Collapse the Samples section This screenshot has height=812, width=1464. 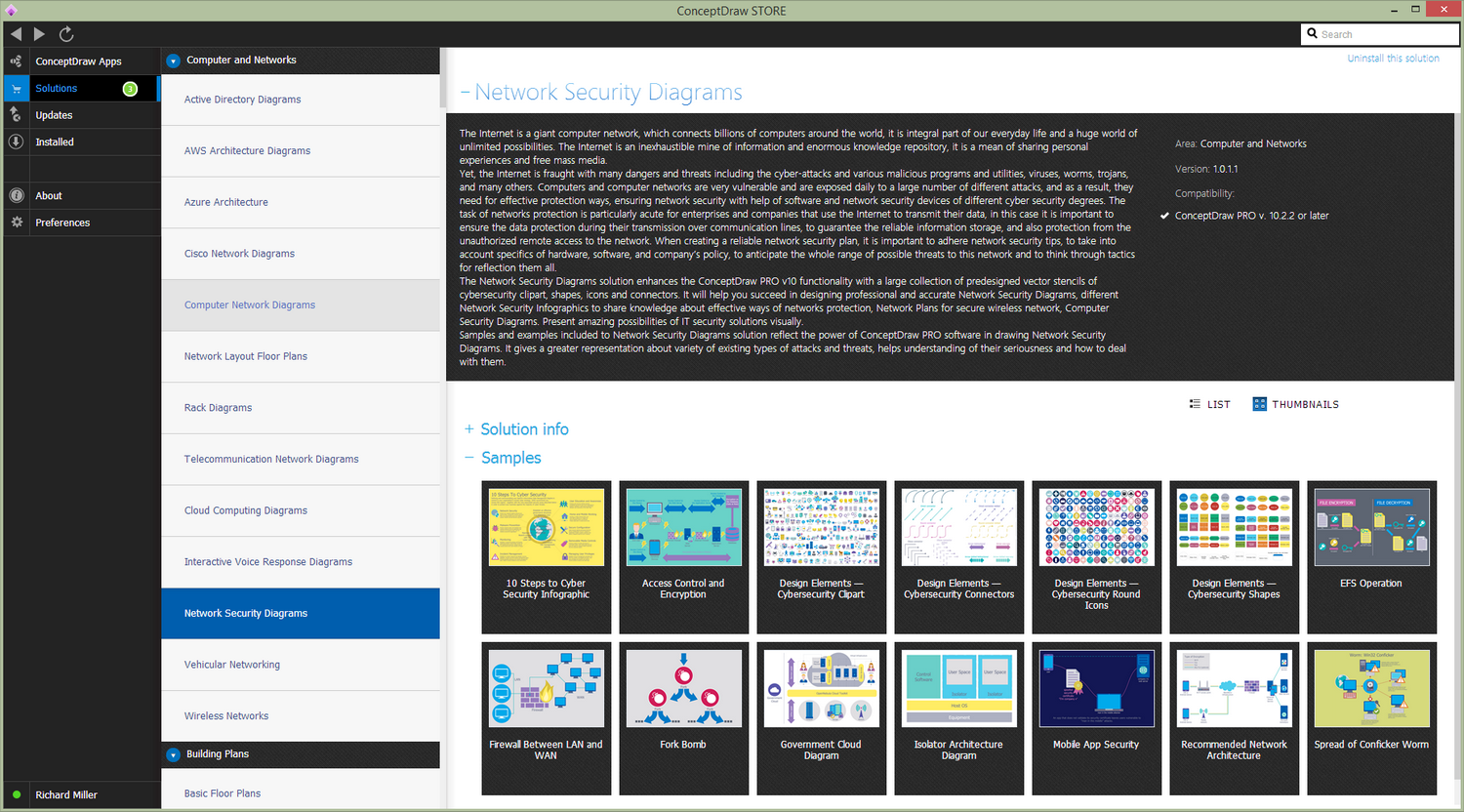tap(469, 458)
